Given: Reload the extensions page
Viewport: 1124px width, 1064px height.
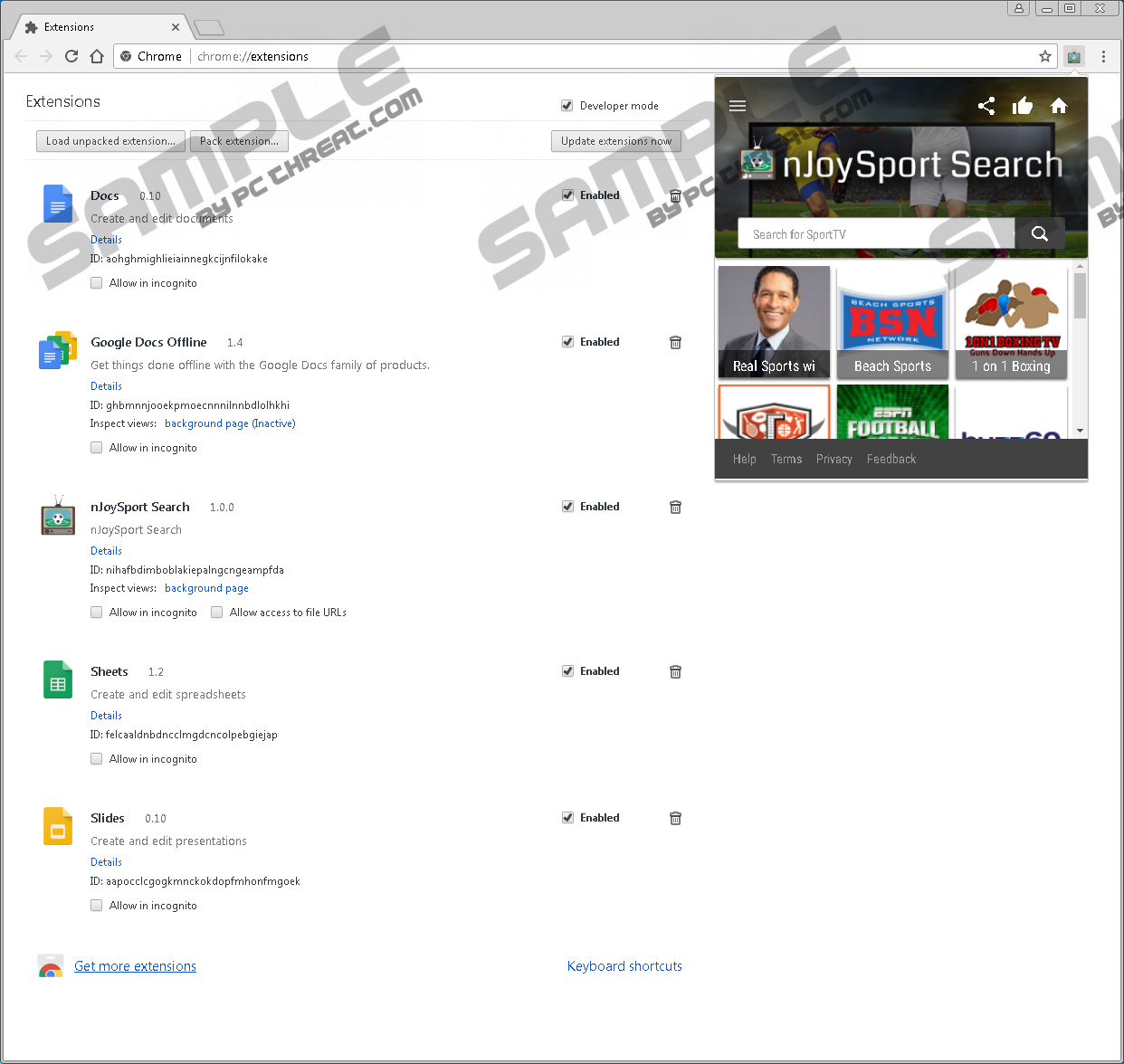Looking at the screenshot, I should (x=71, y=56).
